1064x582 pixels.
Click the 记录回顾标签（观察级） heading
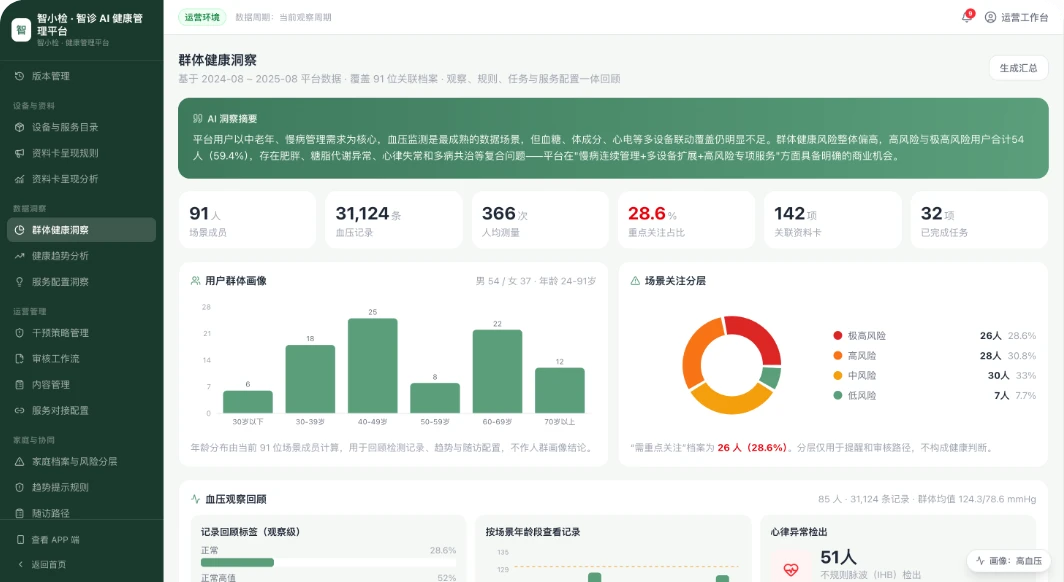click(250, 532)
